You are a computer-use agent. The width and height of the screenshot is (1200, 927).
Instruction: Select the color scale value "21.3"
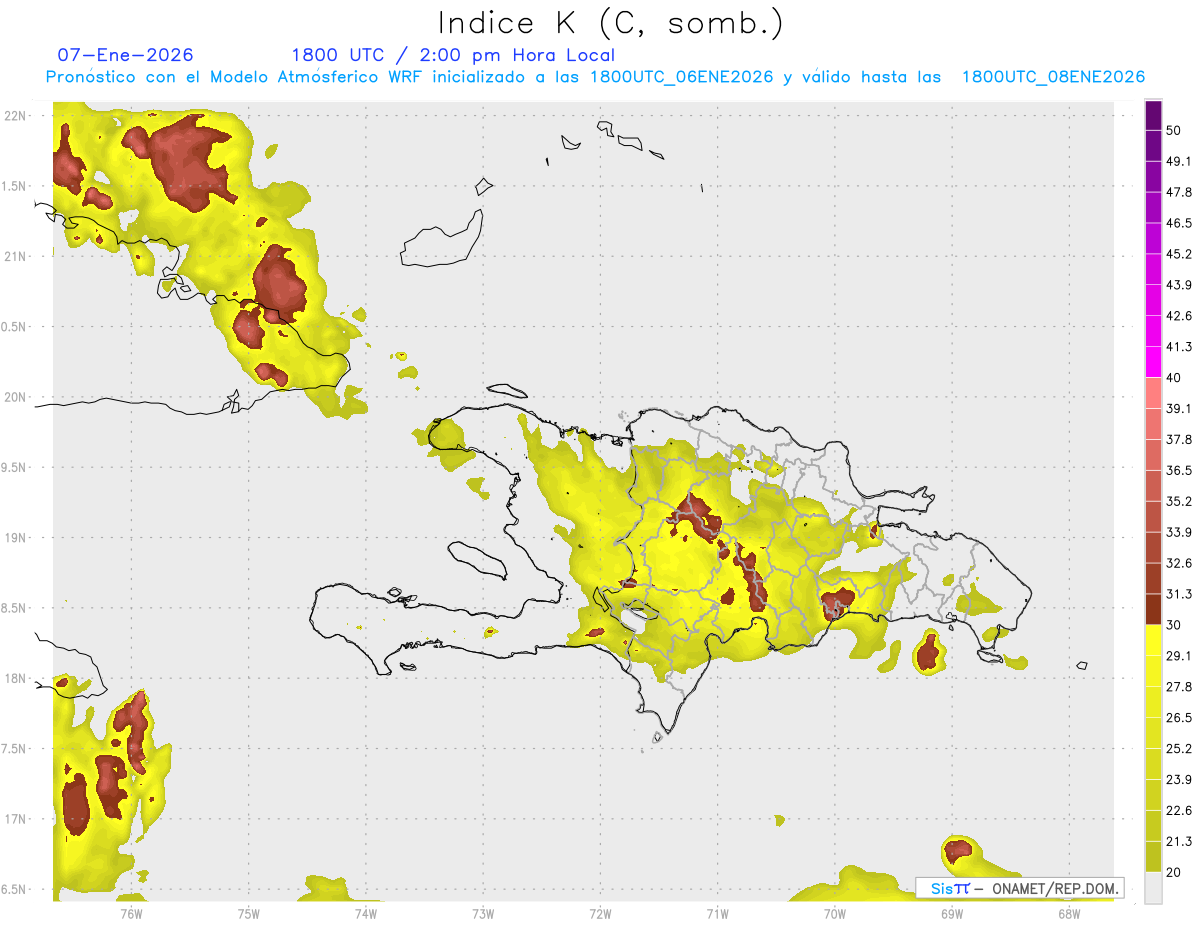[x=1180, y=842]
